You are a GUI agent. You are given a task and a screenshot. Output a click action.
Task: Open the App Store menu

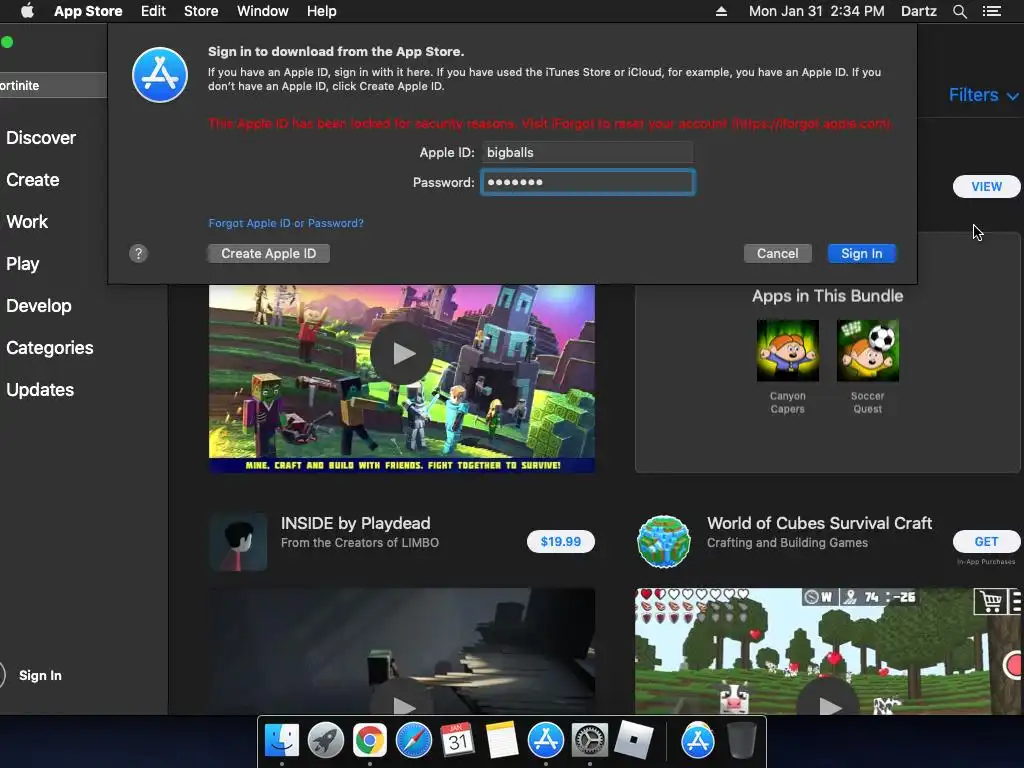[88, 11]
